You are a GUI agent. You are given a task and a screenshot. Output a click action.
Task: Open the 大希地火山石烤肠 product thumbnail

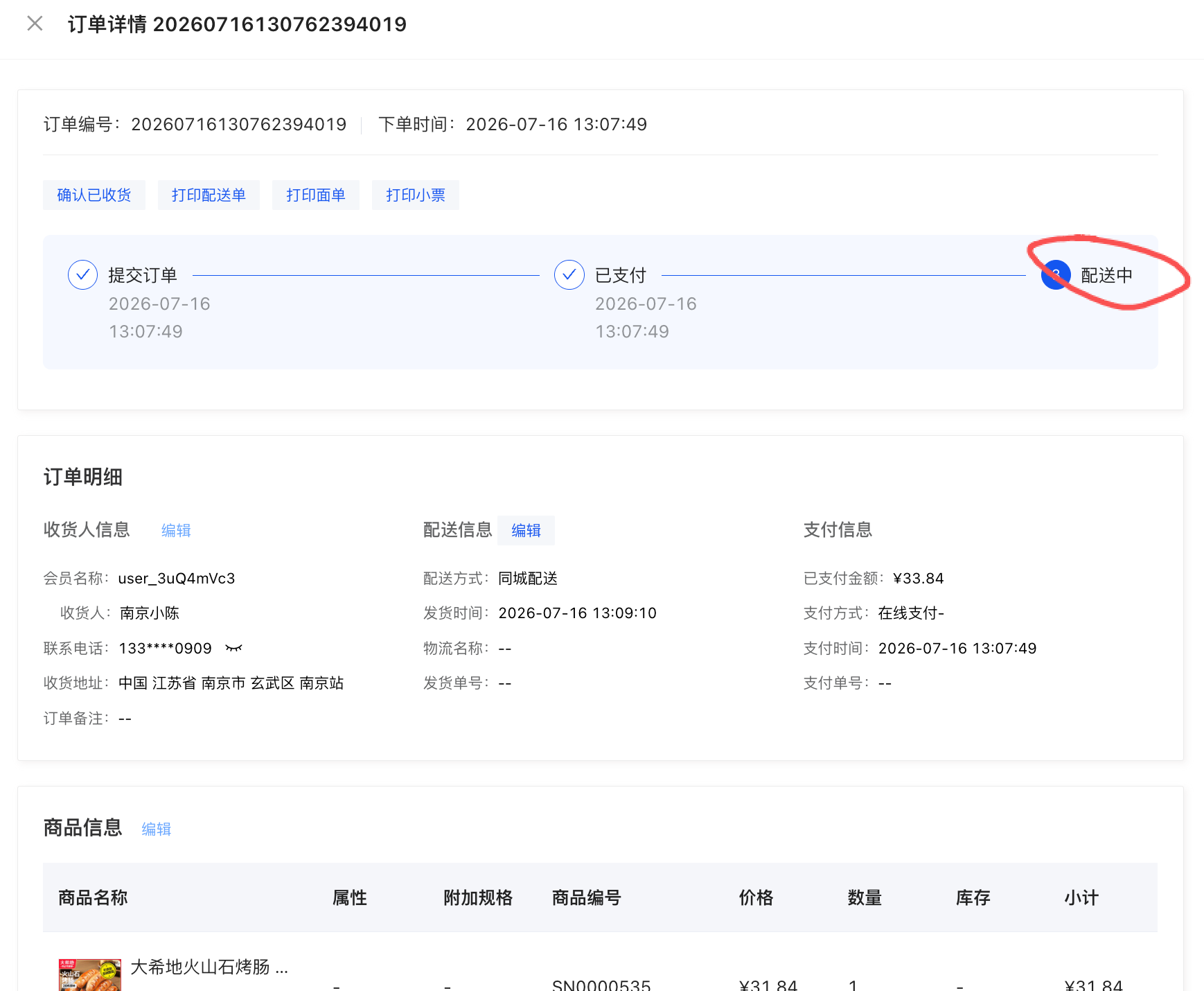tap(90, 975)
